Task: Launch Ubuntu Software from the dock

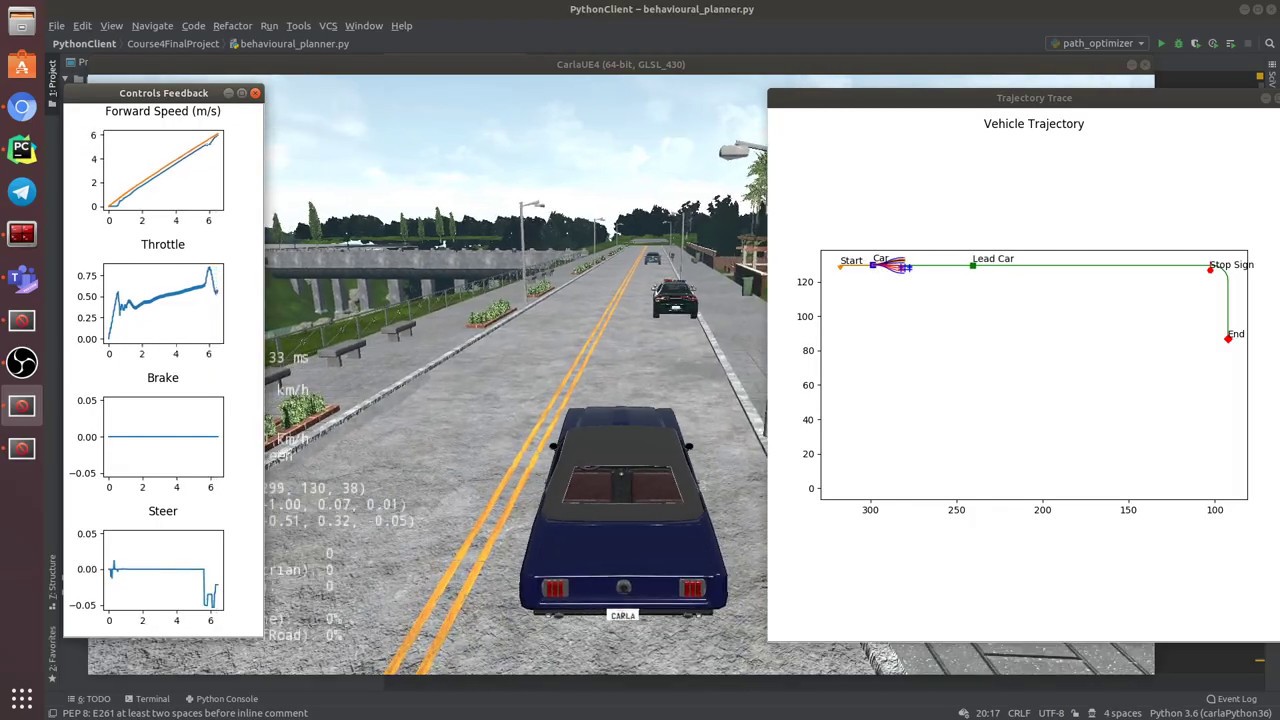Action: click(22, 65)
